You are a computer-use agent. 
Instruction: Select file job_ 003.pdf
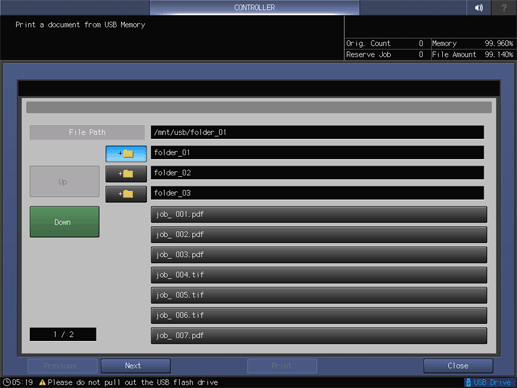pos(319,255)
